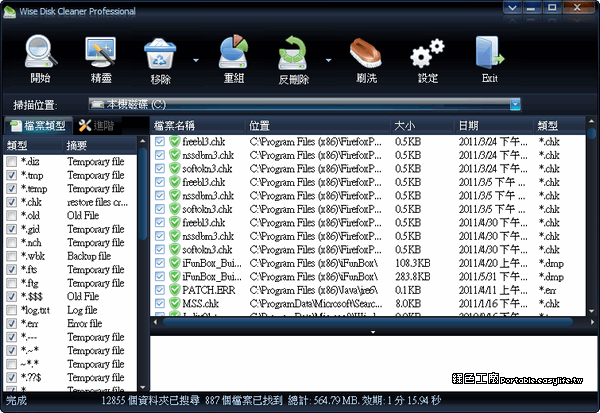Uncheck PATCH.ERR file checkbox
This screenshot has width=600, height=413.
(x=160, y=290)
